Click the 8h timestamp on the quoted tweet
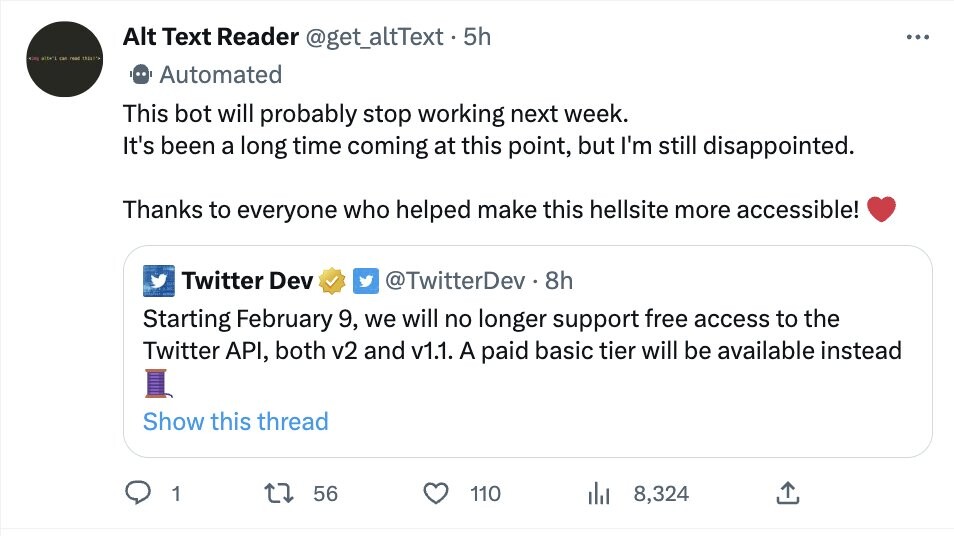 coord(560,281)
